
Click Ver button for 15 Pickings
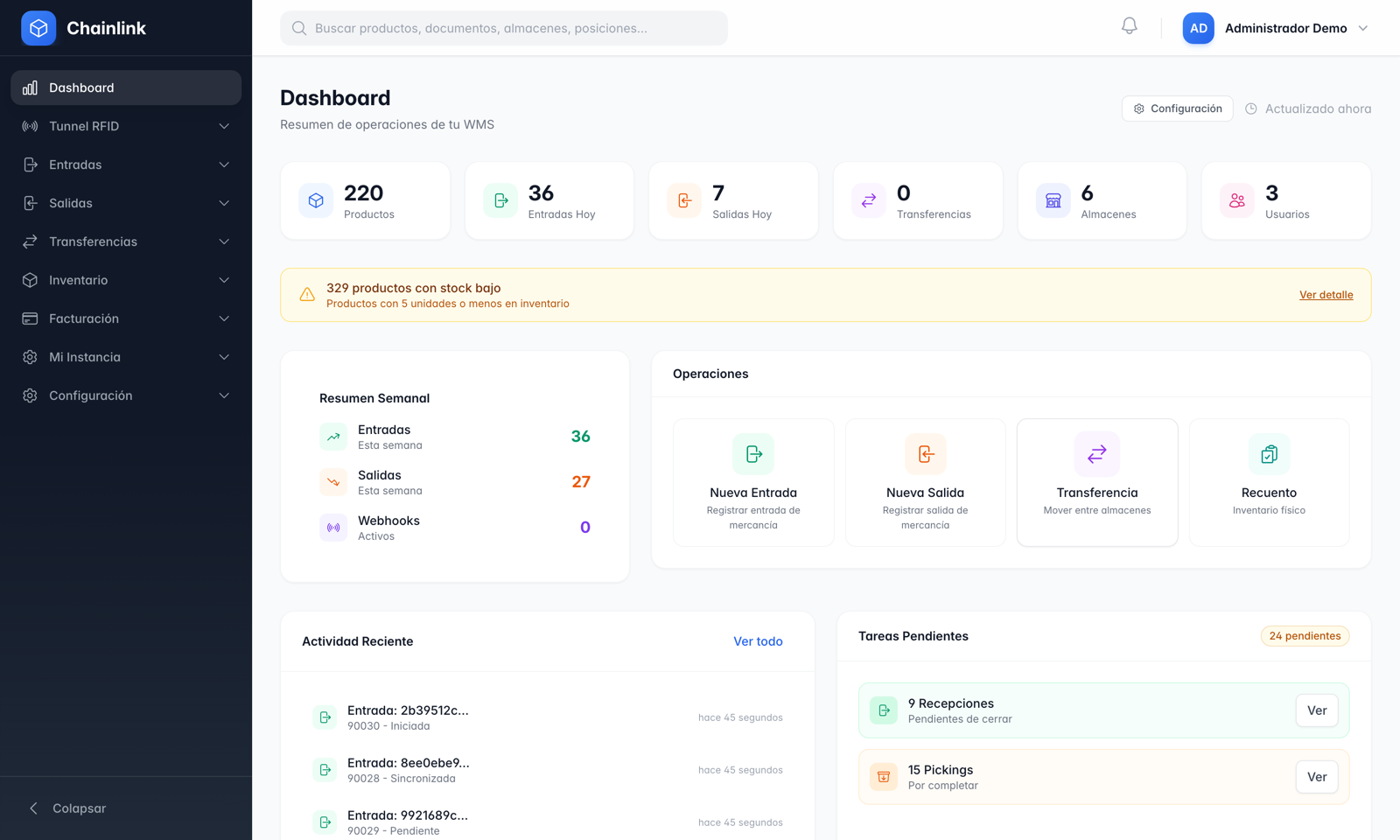(1317, 777)
